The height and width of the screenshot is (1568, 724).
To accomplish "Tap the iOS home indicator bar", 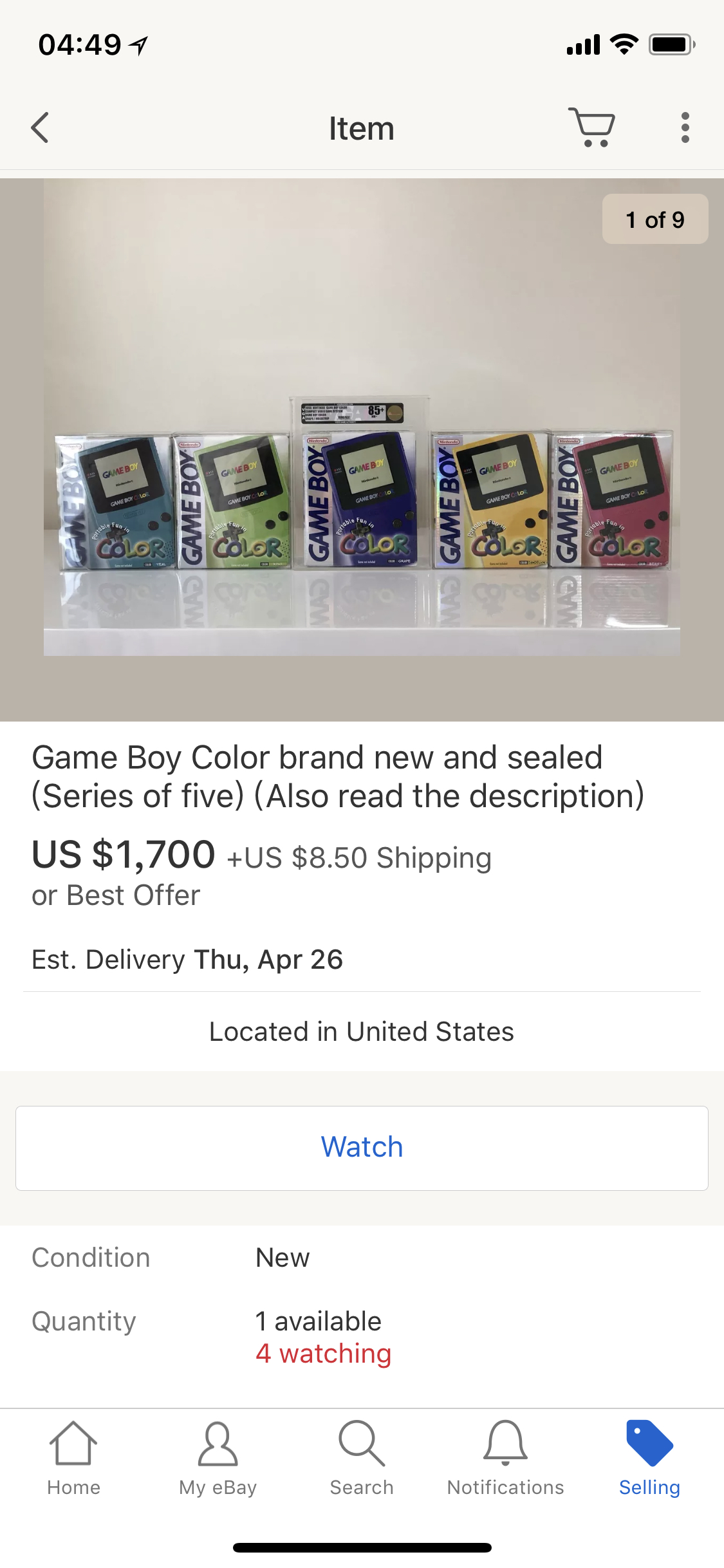I will point(362,1547).
